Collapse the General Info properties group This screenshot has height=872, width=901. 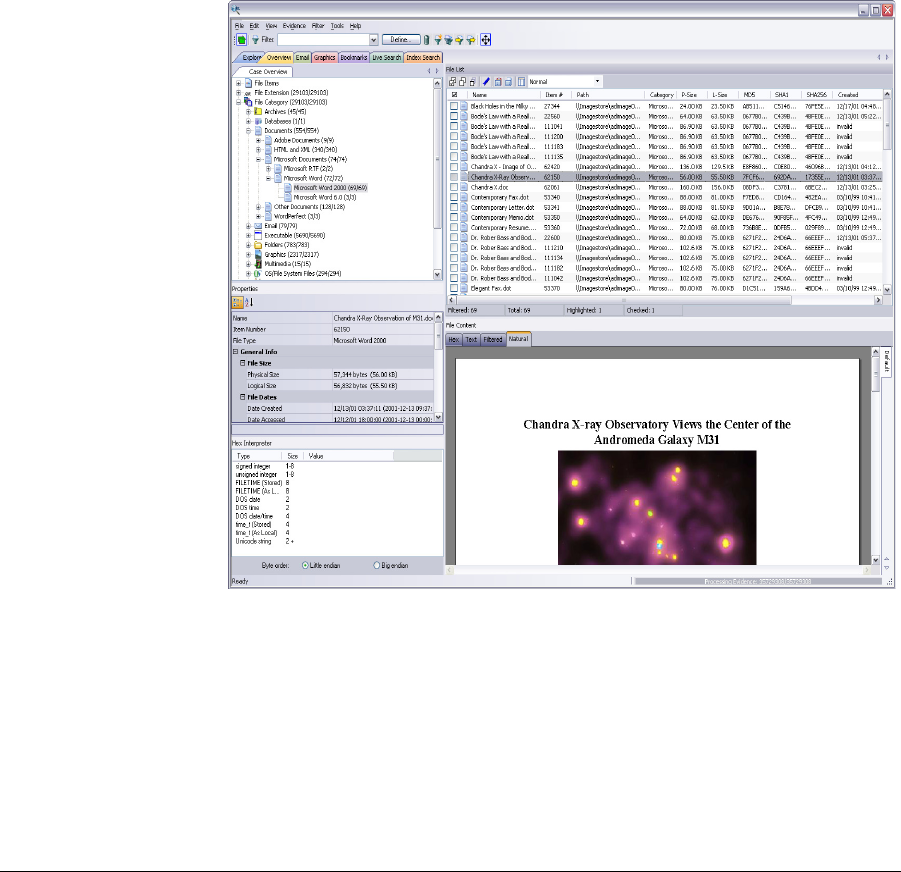tap(235, 352)
